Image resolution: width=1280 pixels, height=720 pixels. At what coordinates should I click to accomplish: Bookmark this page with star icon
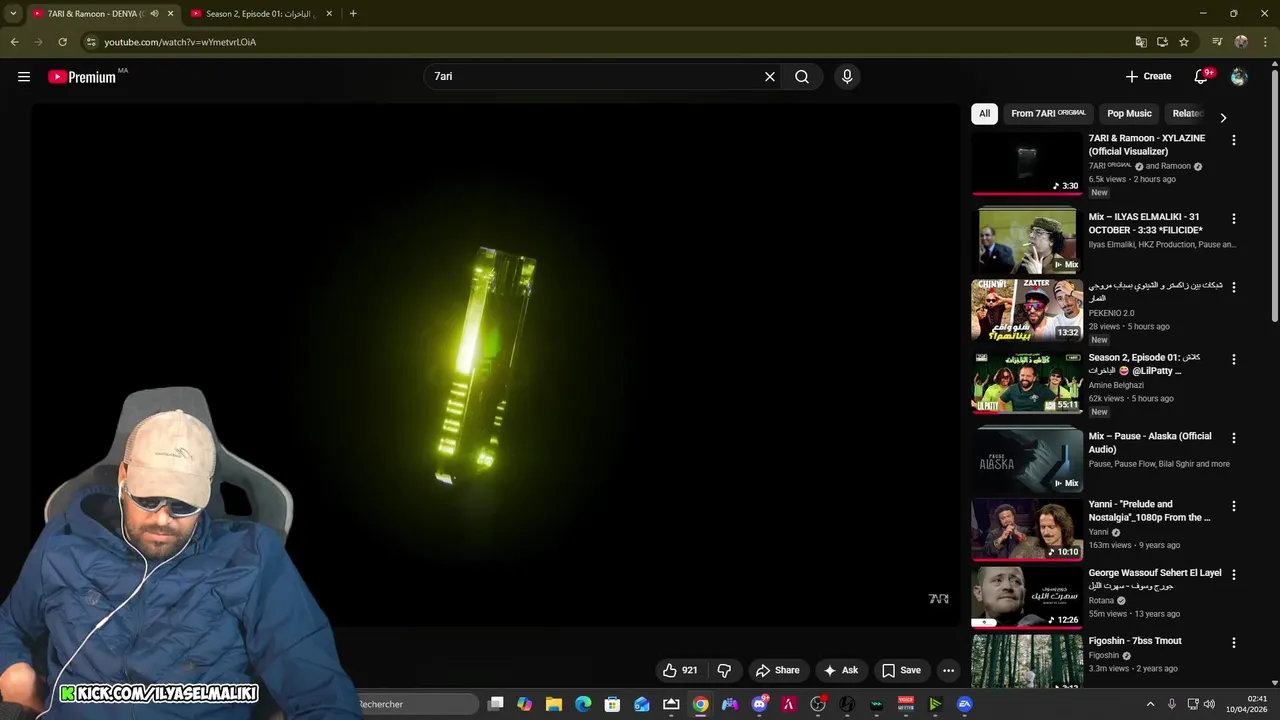(x=1184, y=42)
